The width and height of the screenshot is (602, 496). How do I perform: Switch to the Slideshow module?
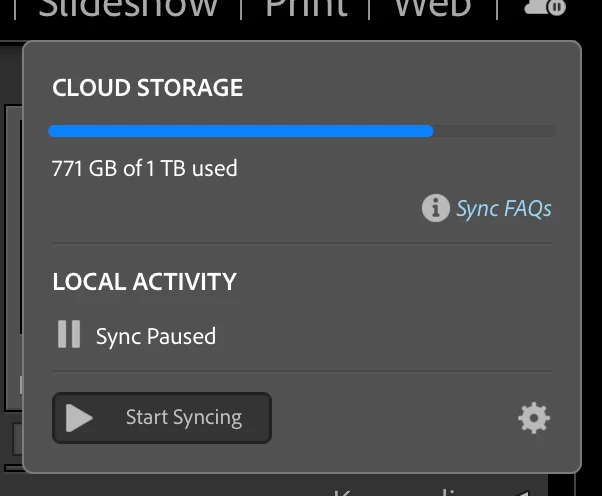(128, 8)
